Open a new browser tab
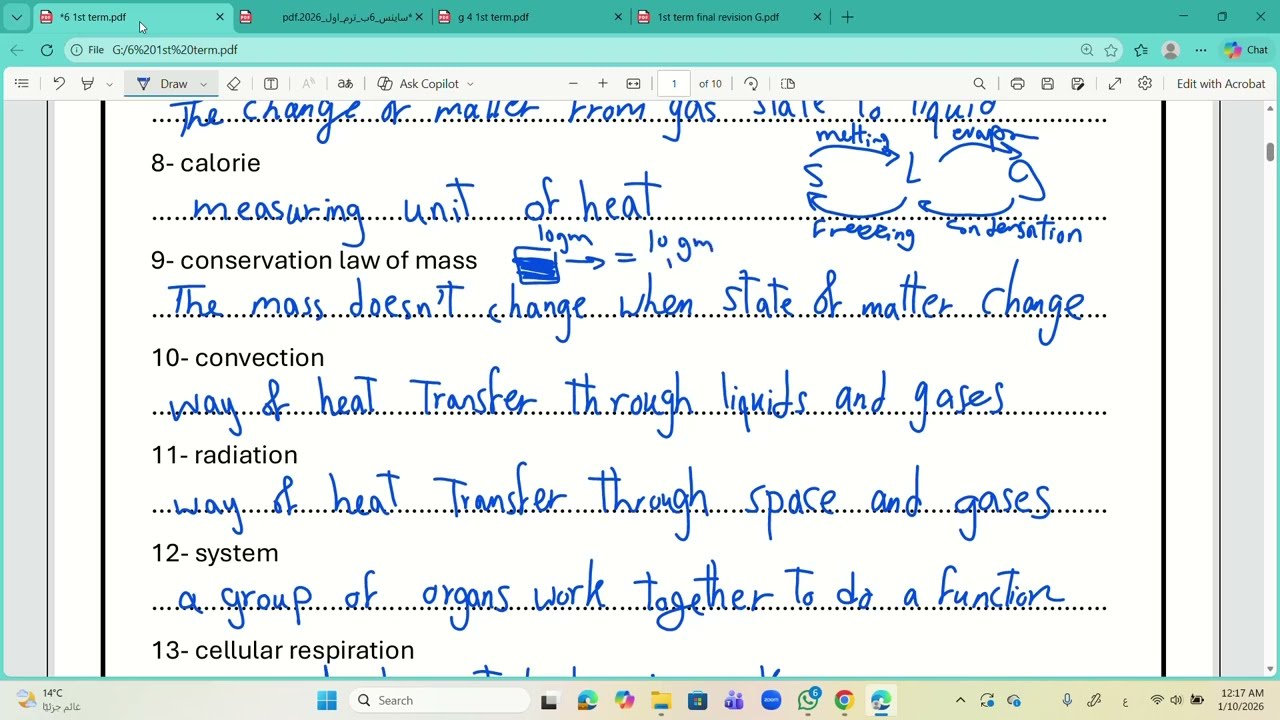Screen dimensions: 1280x720 click(x=847, y=17)
